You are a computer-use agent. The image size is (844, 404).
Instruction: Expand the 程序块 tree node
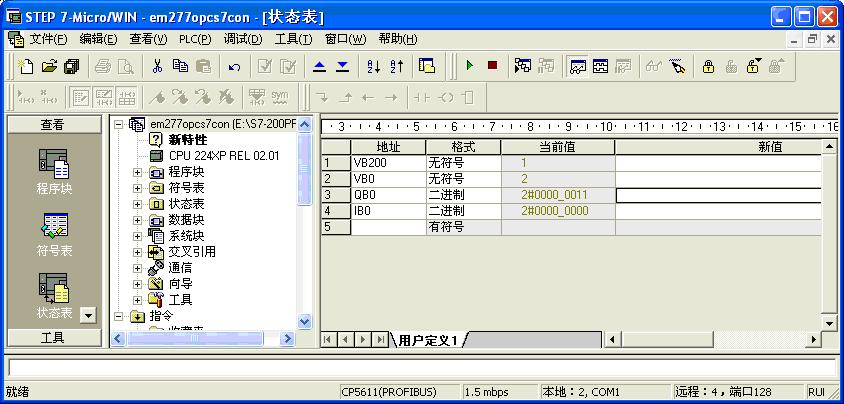137,173
